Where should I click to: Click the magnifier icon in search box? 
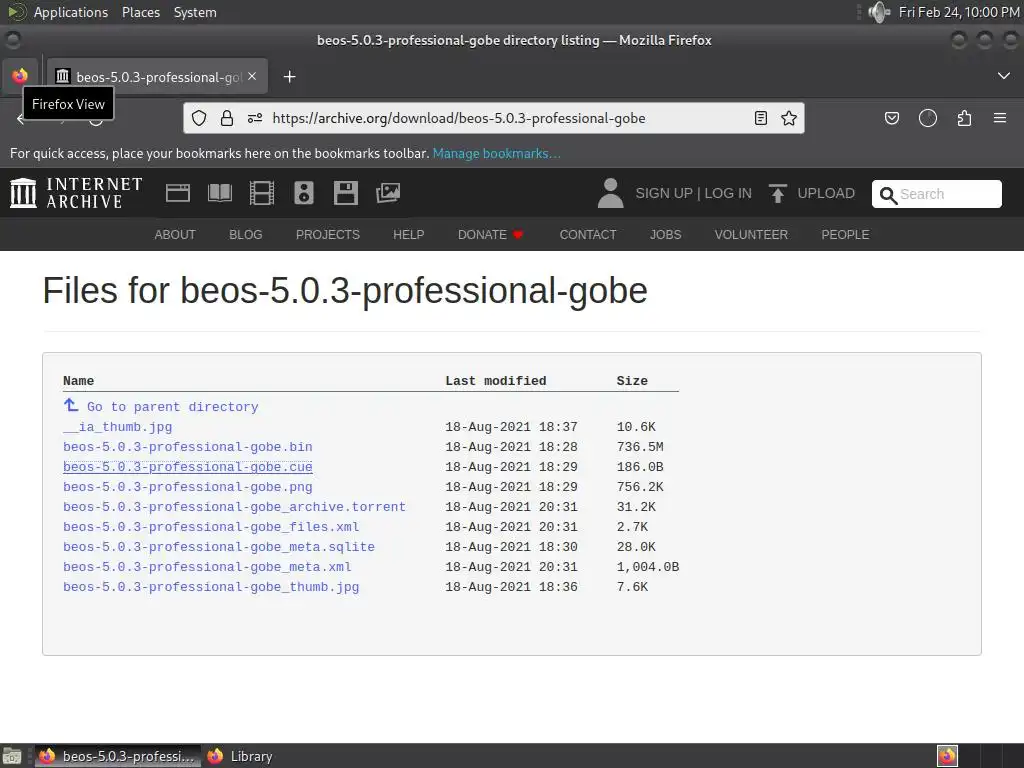888,195
